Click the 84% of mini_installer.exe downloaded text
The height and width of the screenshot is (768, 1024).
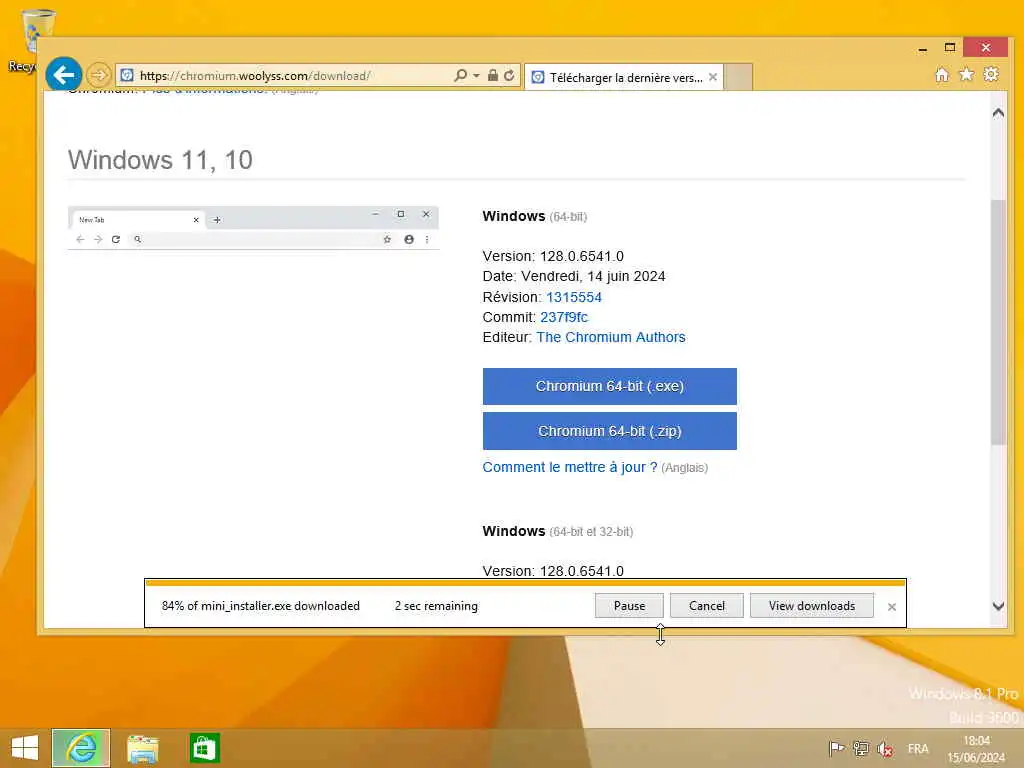[x=261, y=606]
